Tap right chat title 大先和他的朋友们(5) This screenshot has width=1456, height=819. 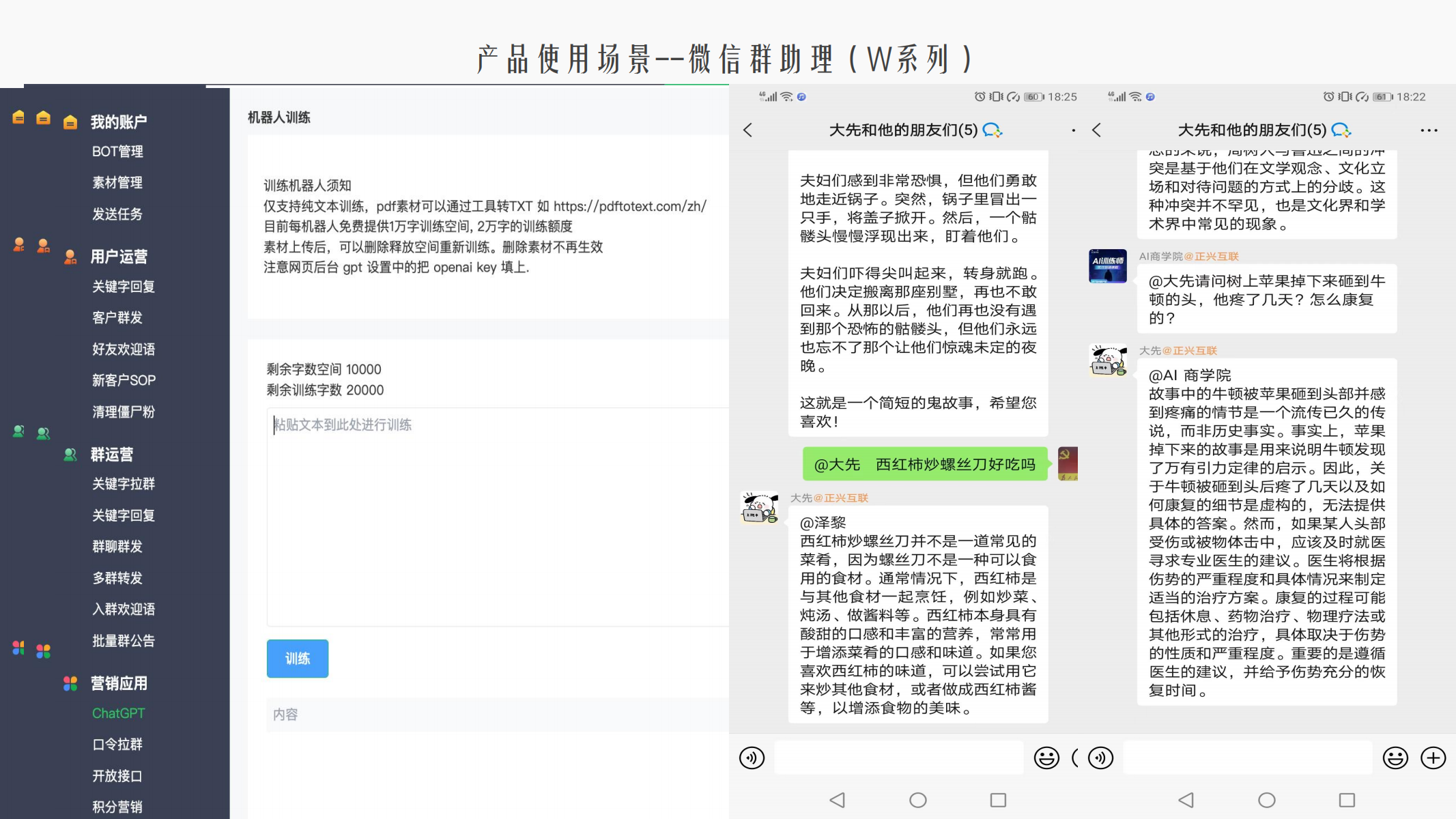pyautogui.click(x=1253, y=130)
